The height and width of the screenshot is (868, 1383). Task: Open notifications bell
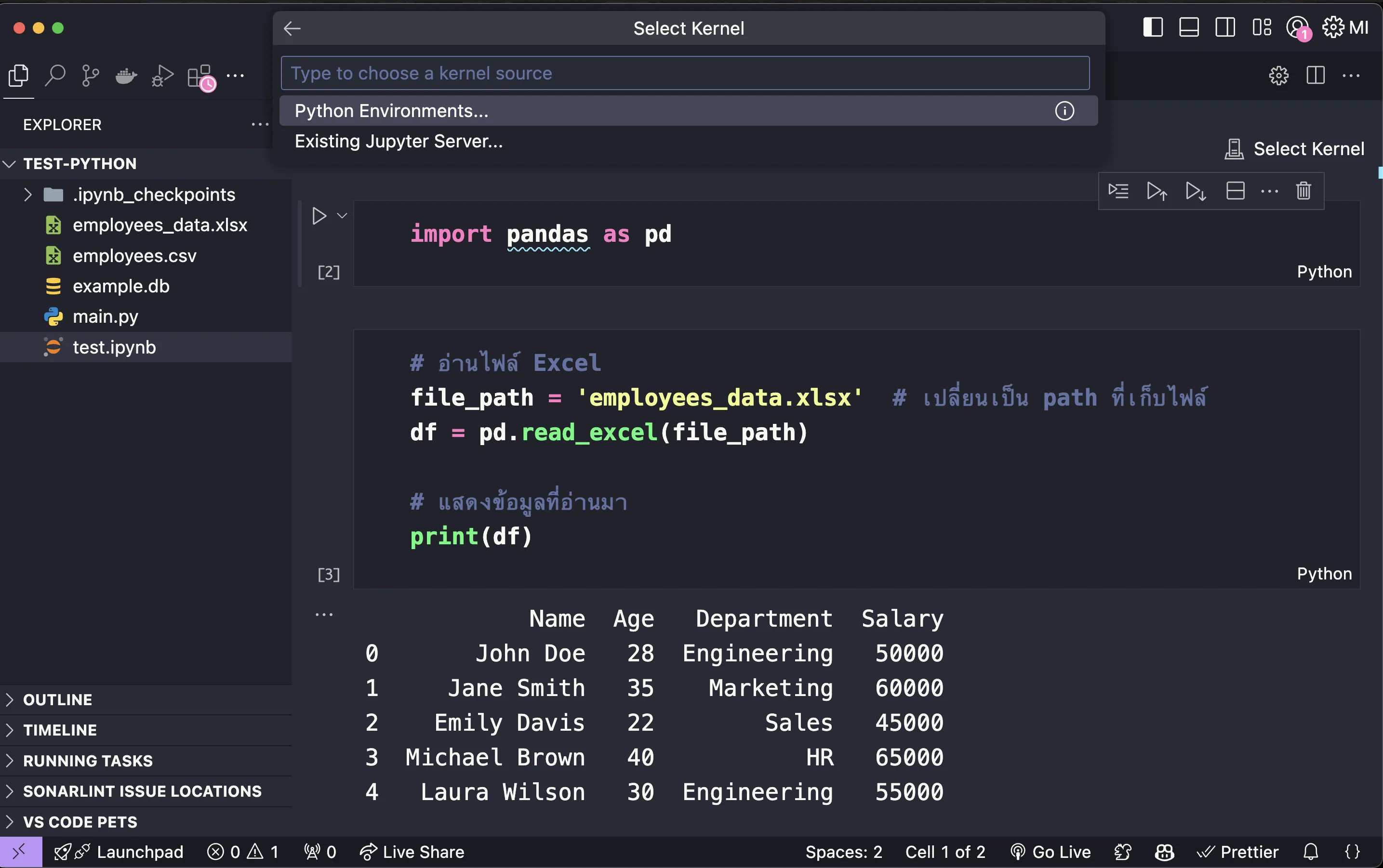tap(1311, 852)
